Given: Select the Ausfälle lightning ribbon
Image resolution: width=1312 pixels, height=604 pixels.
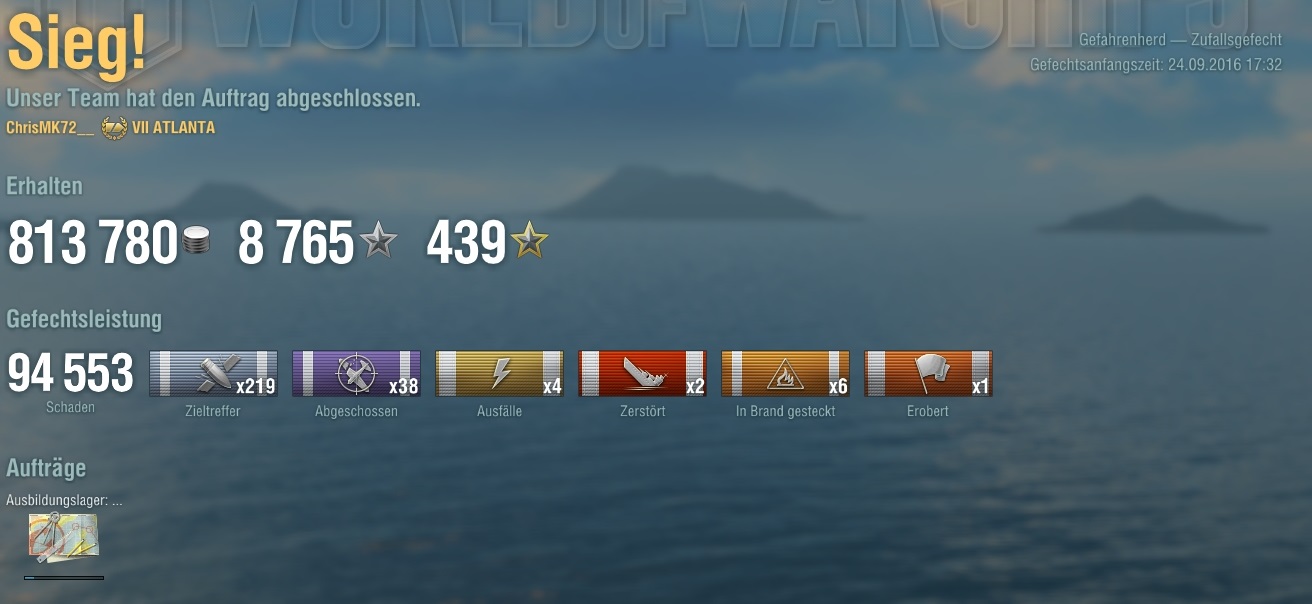Looking at the screenshot, I should 499,374.
